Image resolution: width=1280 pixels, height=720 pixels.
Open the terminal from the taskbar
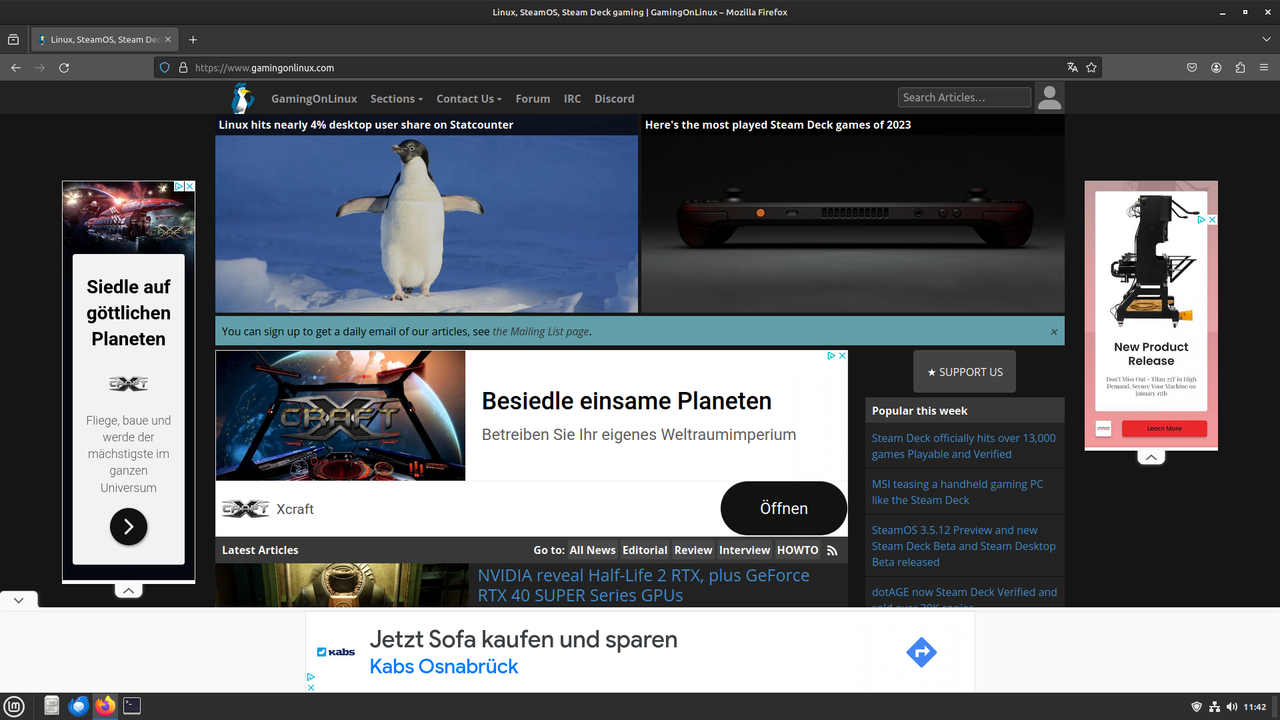click(132, 706)
